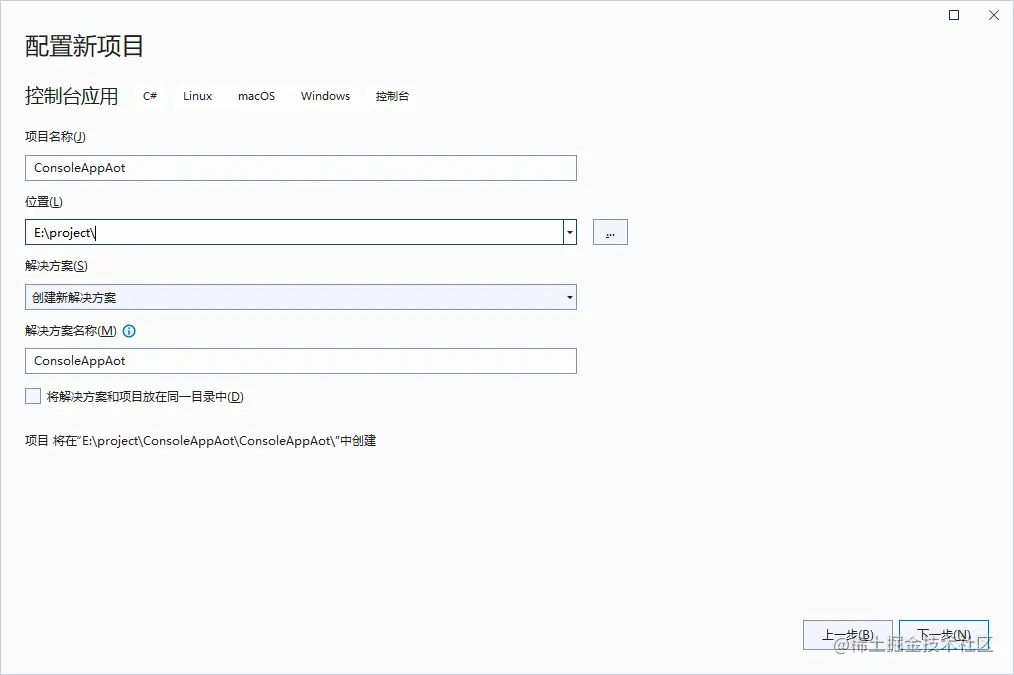Click the project creation path text

pyautogui.click(x=200, y=441)
